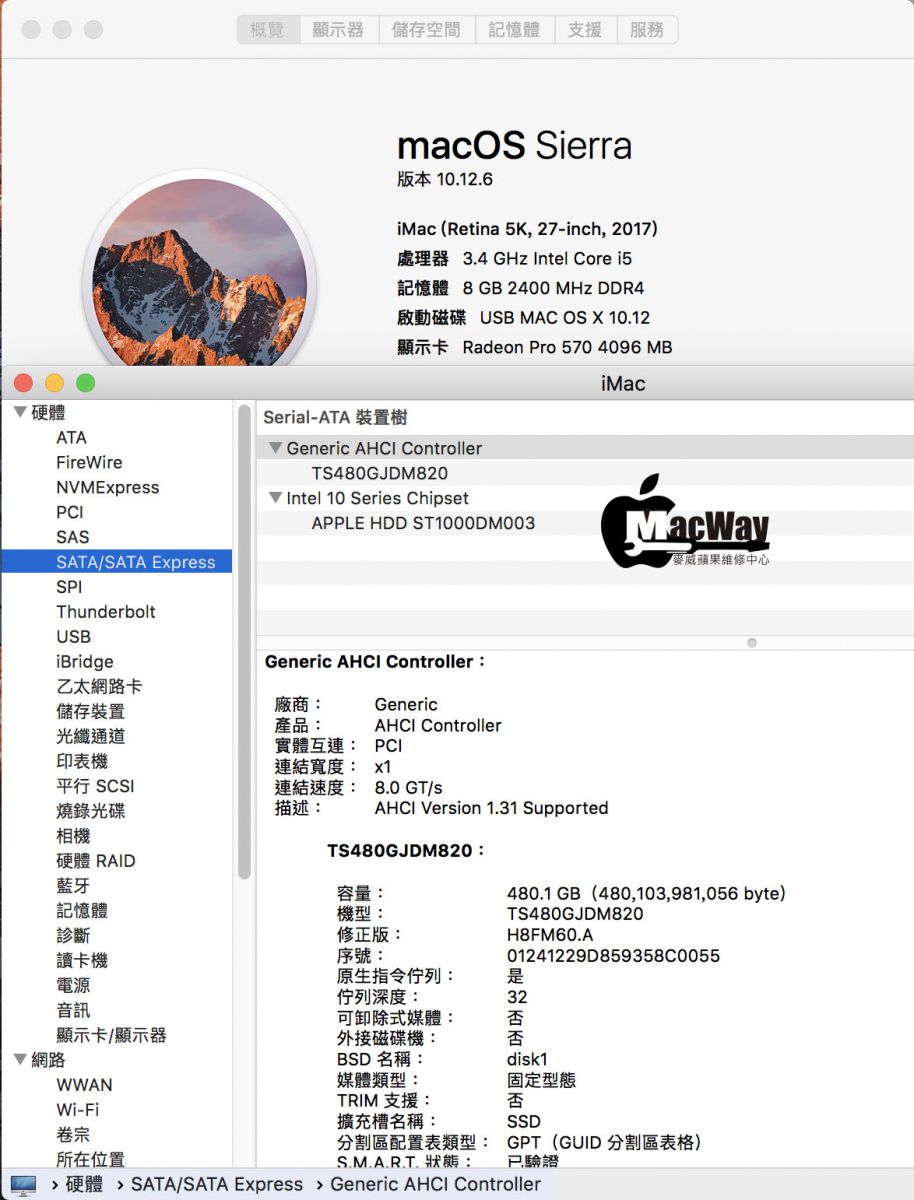Select SPI in the sidebar
914x1200 pixels.
click(69, 587)
